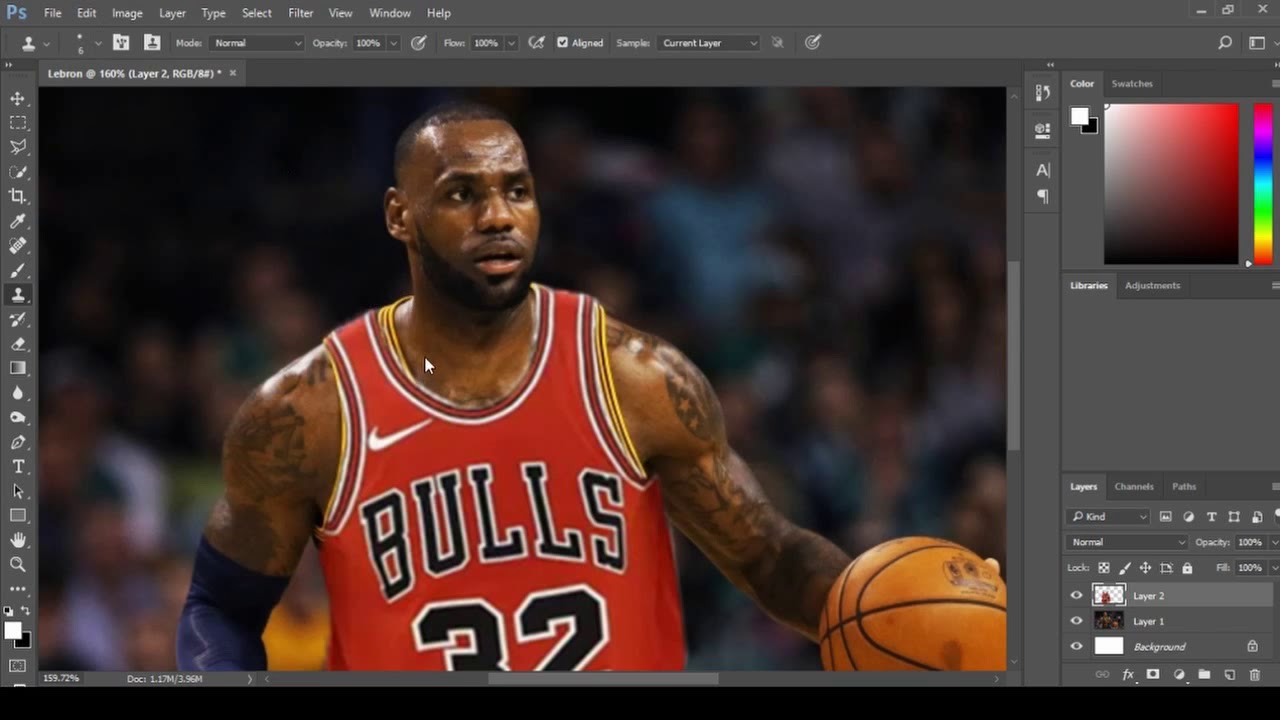Switch to the Channels tab

click(1134, 487)
